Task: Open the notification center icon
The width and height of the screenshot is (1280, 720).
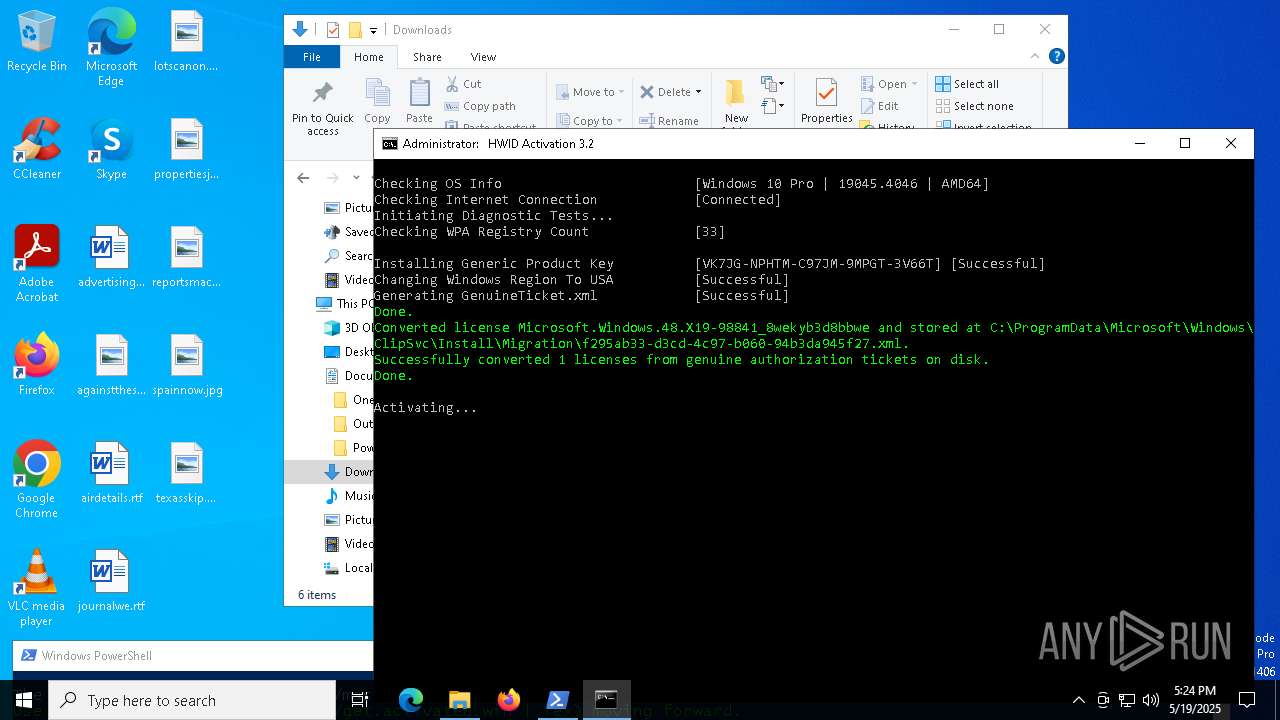Action: point(1246,700)
